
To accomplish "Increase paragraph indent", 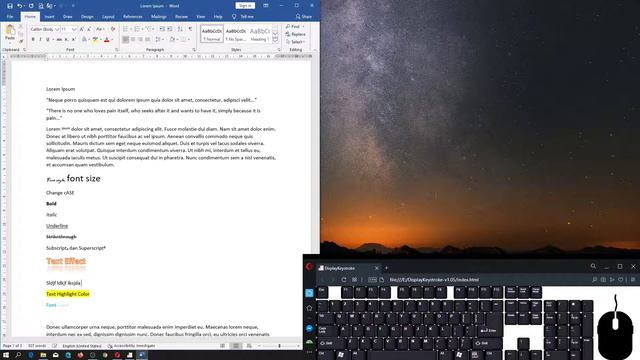I will (169, 29).
